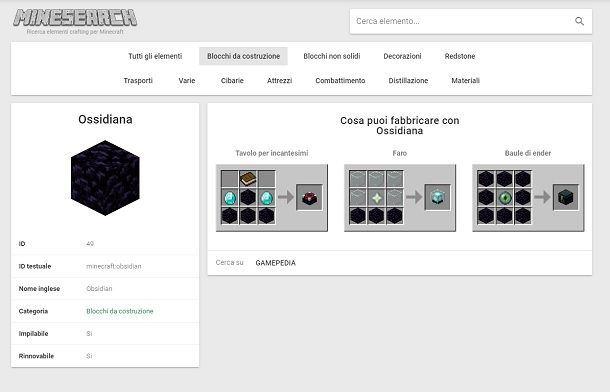Click the left diamond in enchanting recipe
Viewport: 610px width, 392px height.
(230, 198)
